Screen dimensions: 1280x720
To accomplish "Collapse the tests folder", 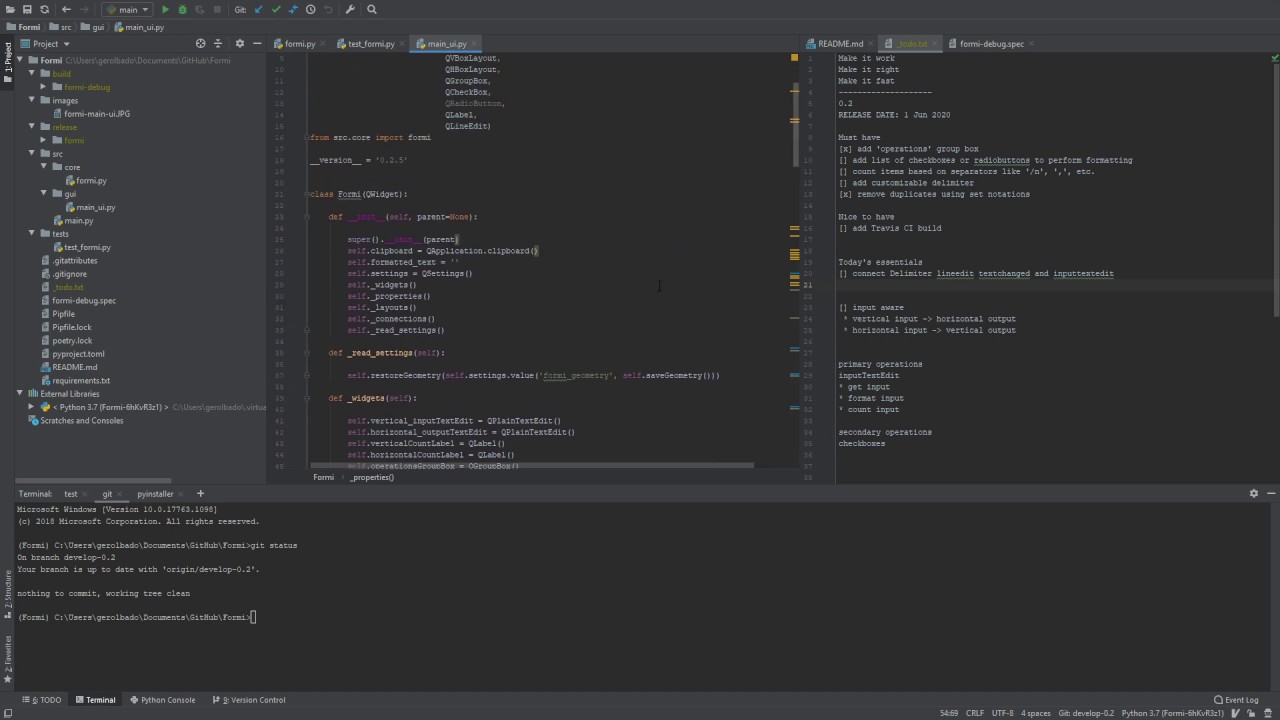I will [x=32, y=234].
